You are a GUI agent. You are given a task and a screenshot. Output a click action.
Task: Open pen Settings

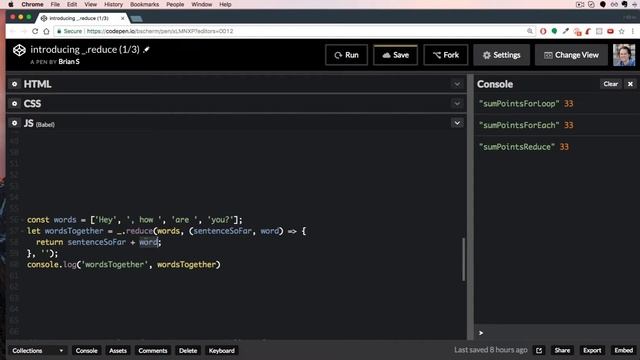501,55
